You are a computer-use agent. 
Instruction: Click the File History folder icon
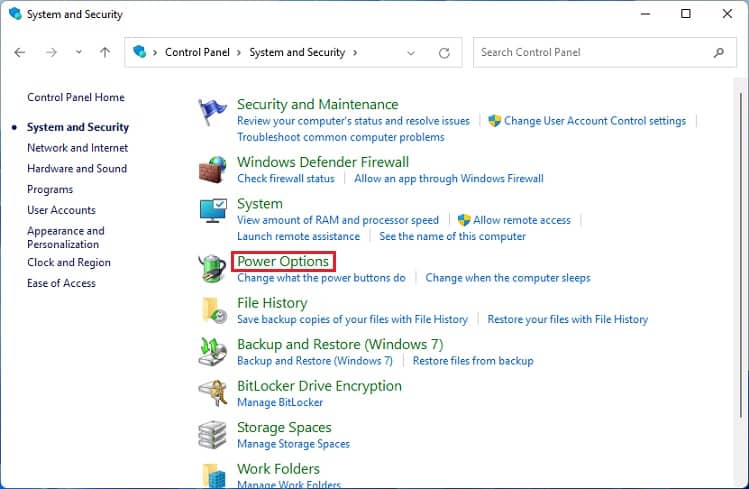214,310
